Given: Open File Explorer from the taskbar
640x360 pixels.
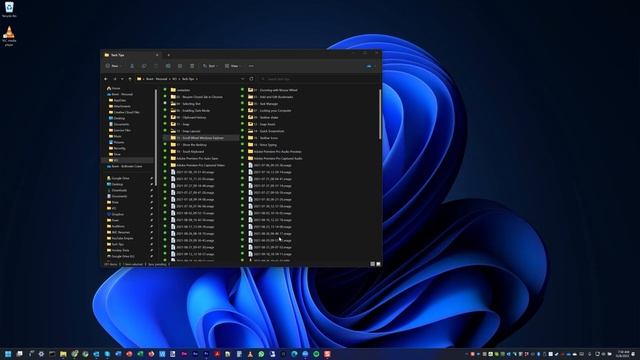Looking at the screenshot, I should pos(63,354).
